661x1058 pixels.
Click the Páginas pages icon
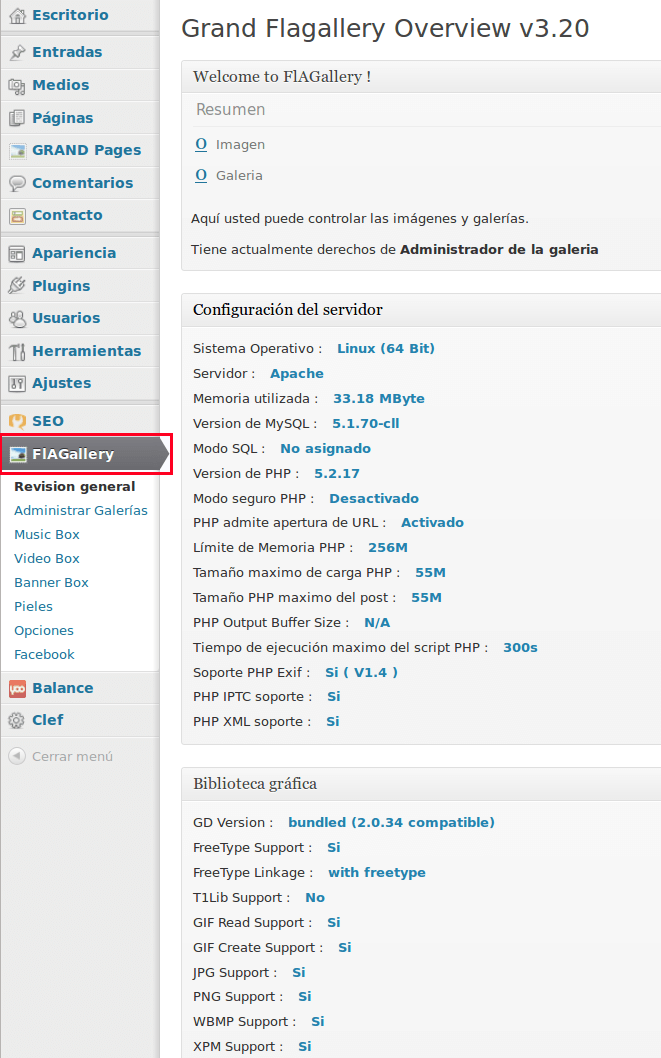tap(17, 119)
